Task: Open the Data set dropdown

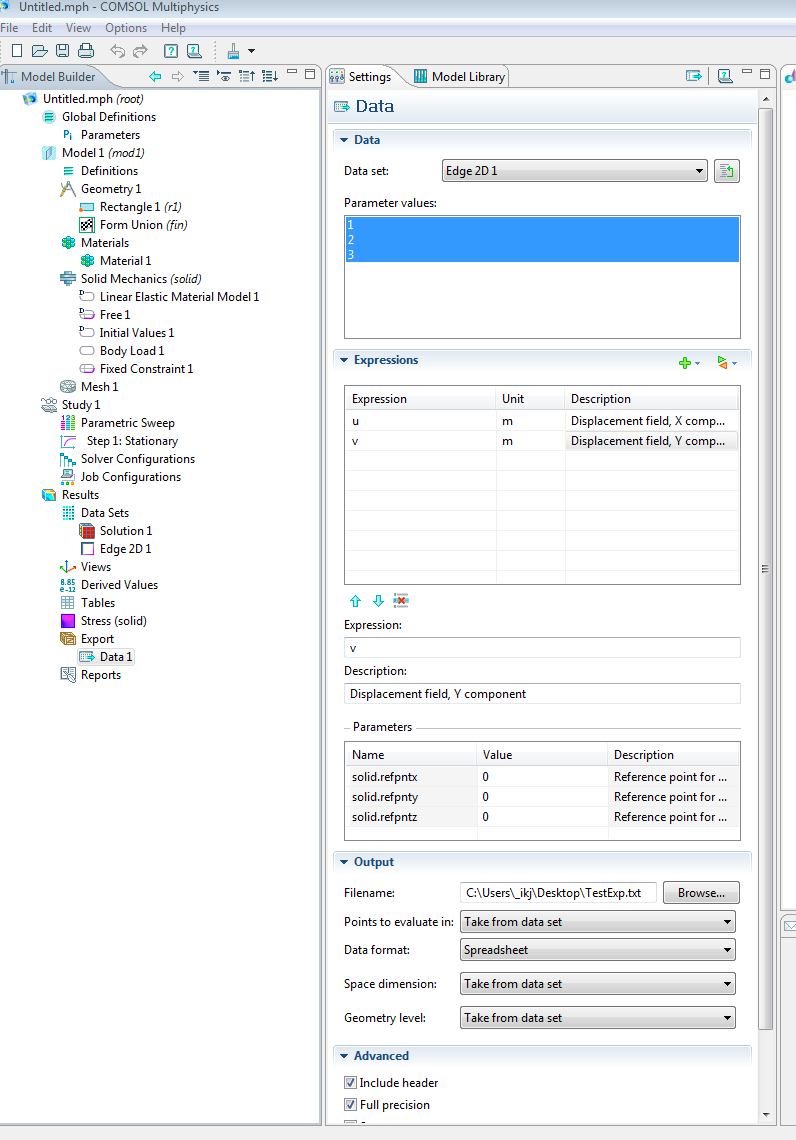Action: click(574, 171)
